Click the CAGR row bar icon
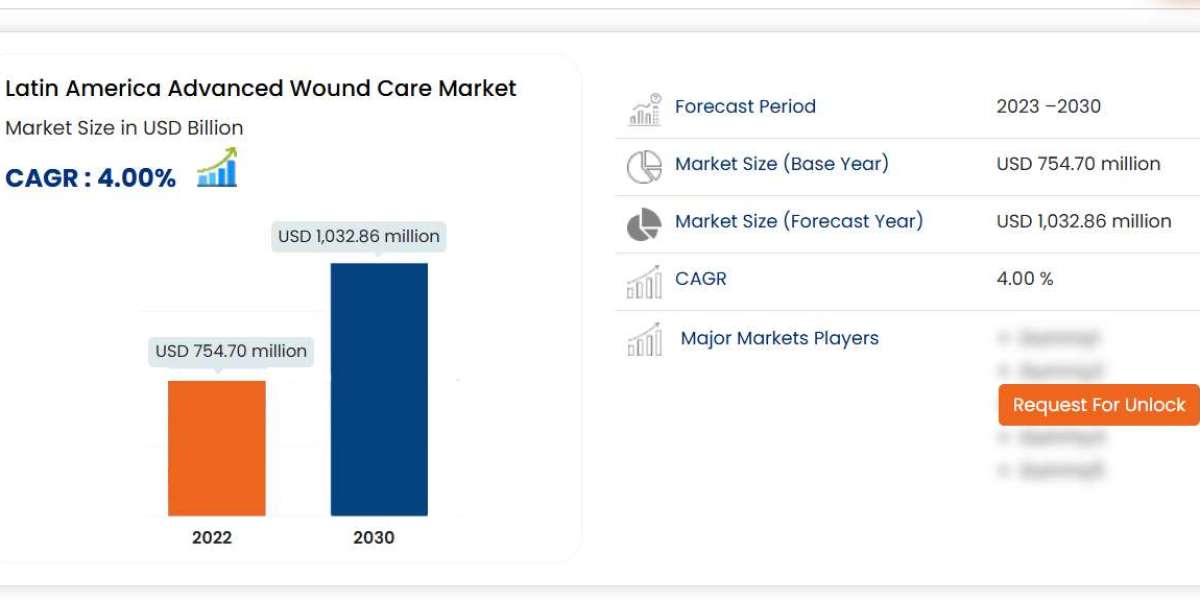Screen dimensions: 1200x600 [x=644, y=281]
